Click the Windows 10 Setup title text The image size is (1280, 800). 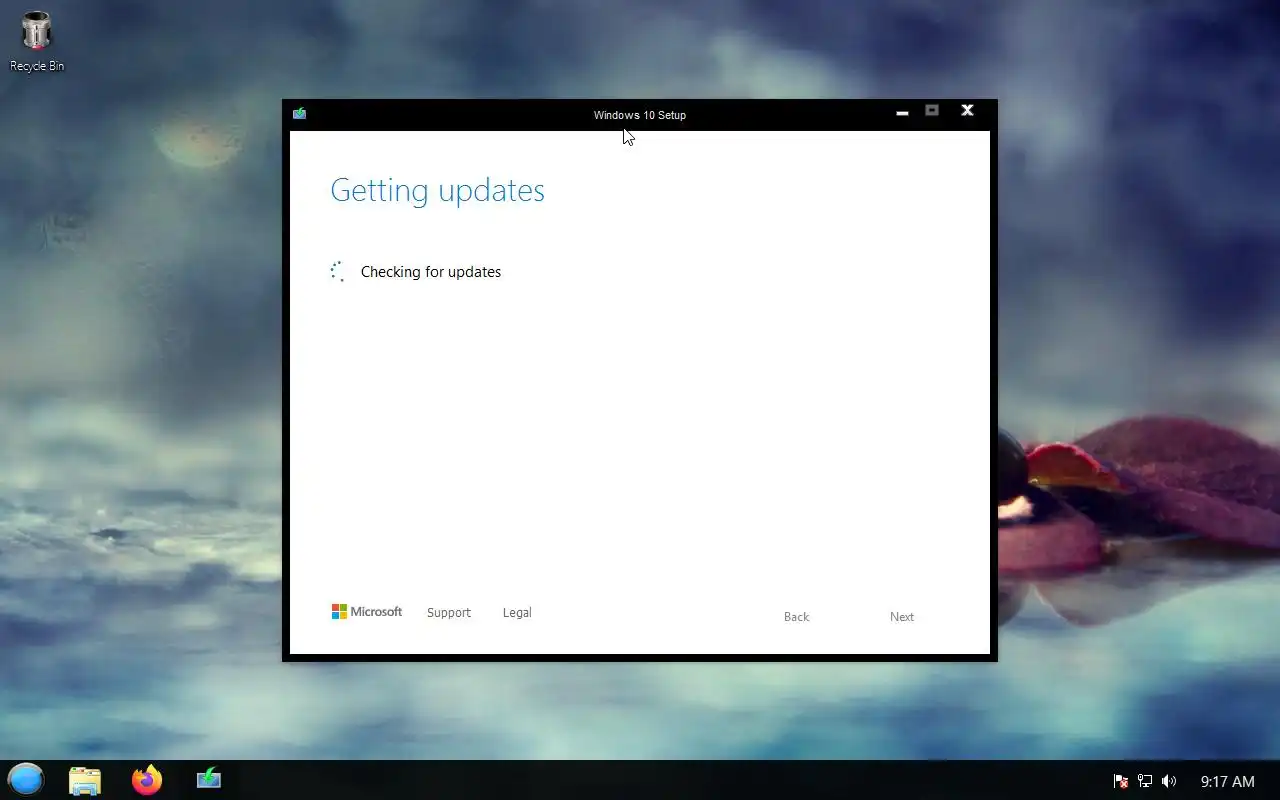point(640,115)
